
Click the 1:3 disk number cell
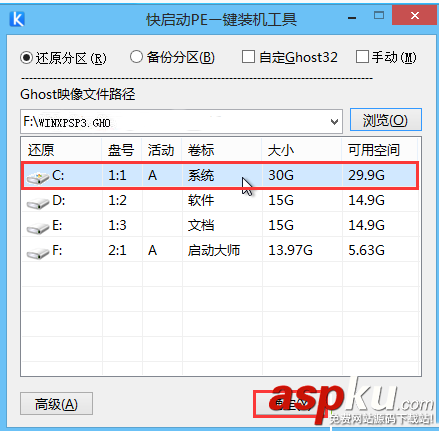117,226
